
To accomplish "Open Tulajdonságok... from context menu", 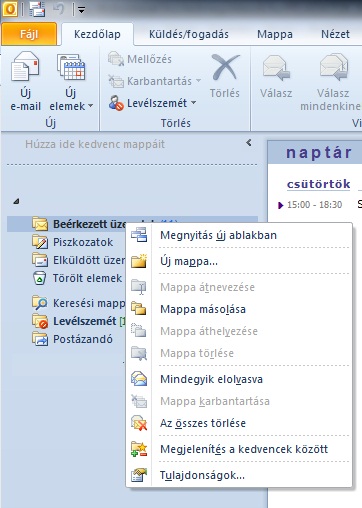I will (x=239, y=475).
